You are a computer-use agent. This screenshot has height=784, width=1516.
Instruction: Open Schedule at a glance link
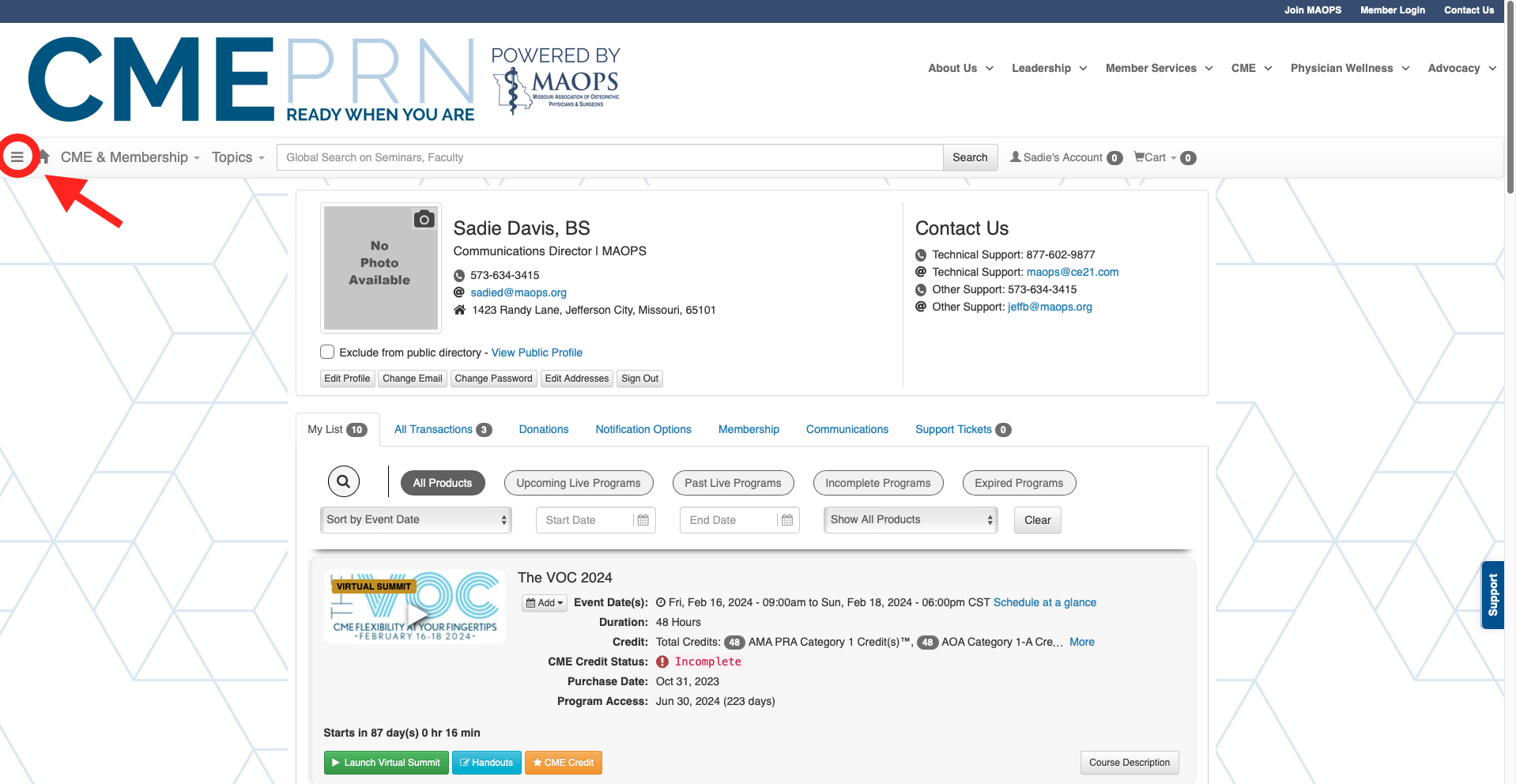[x=1045, y=602]
